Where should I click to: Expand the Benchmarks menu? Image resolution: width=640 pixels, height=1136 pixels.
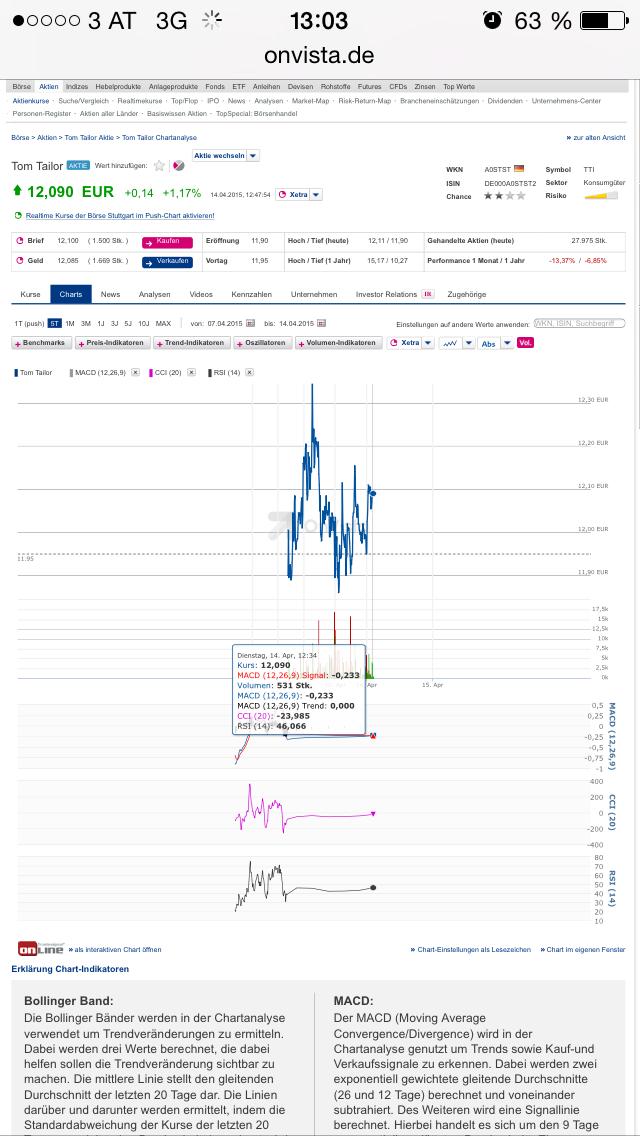pyautogui.click(x=42, y=343)
